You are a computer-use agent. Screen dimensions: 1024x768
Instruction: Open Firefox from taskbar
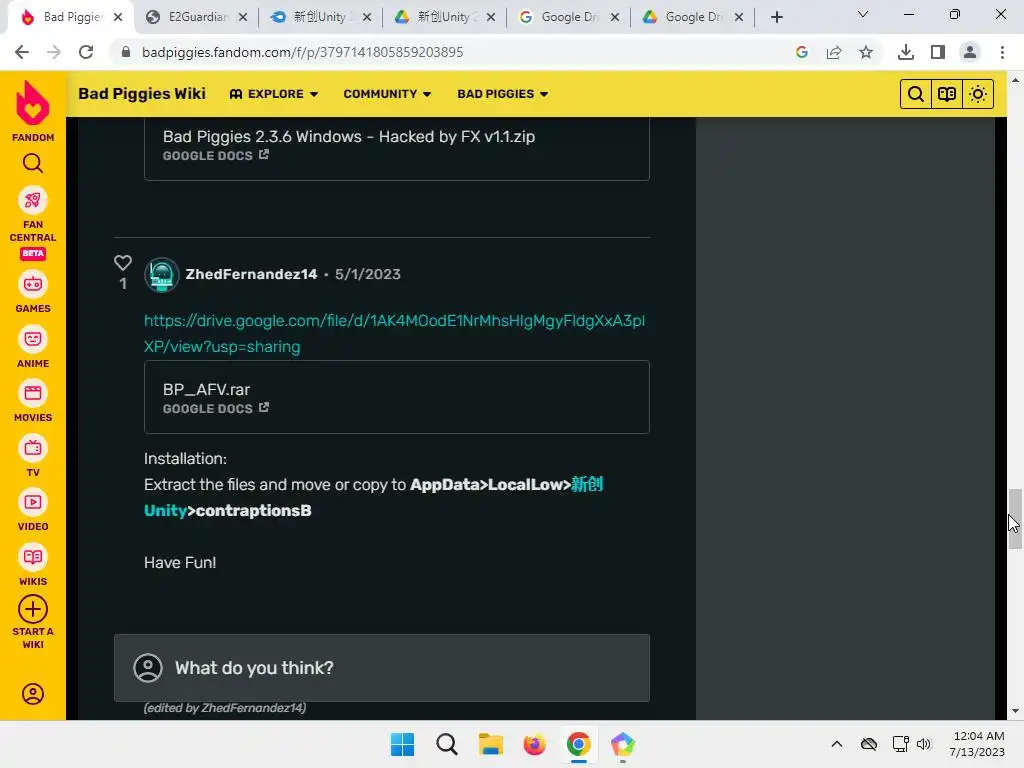click(x=535, y=744)
